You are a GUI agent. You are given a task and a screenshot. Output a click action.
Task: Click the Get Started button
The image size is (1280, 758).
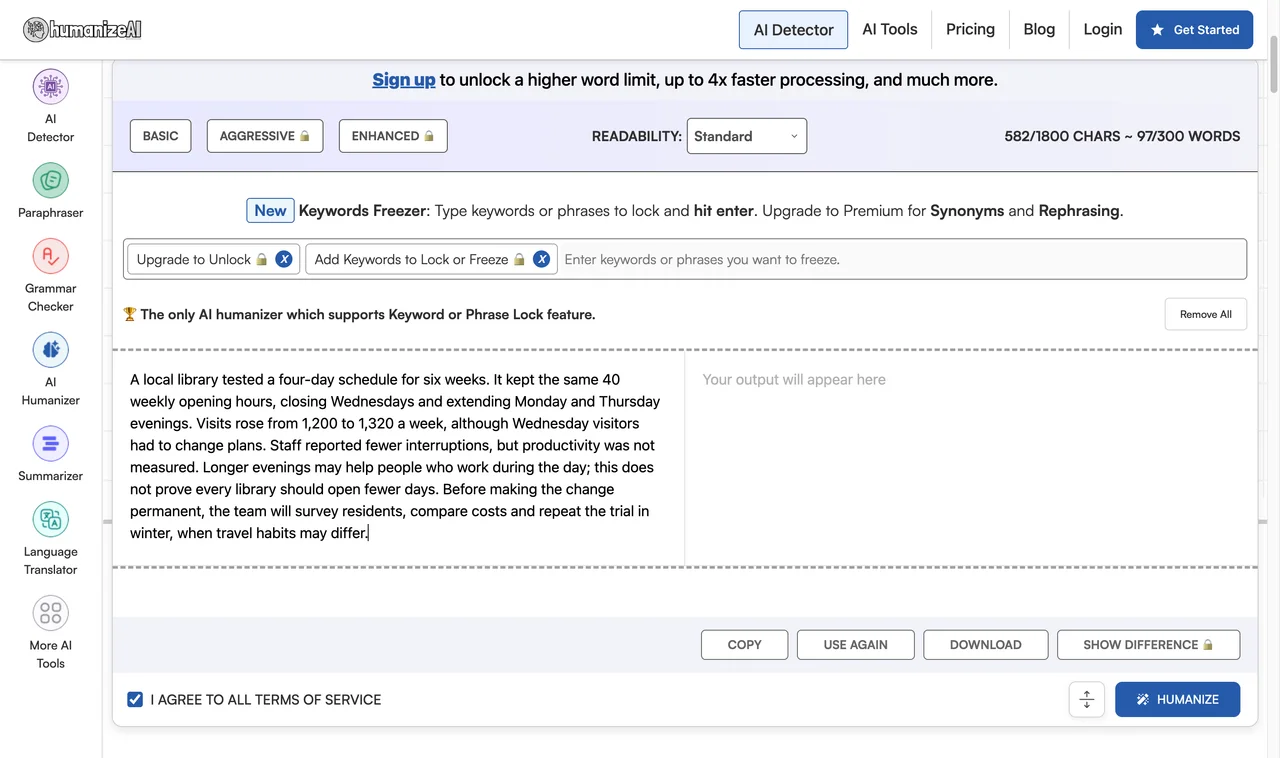click(1194, 30)
